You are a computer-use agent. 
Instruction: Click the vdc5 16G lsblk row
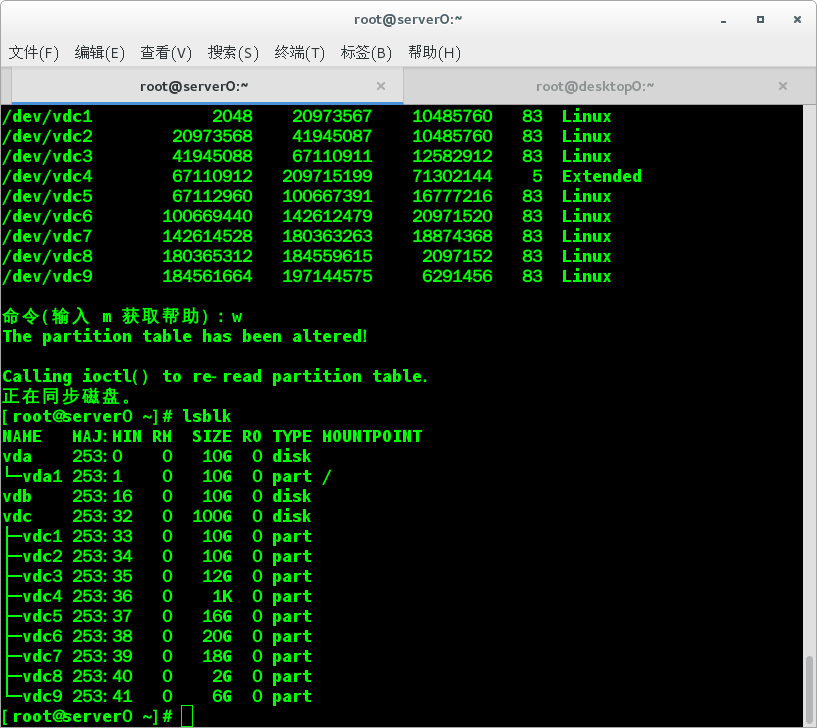pyautogui.click(x=157, y=616)
